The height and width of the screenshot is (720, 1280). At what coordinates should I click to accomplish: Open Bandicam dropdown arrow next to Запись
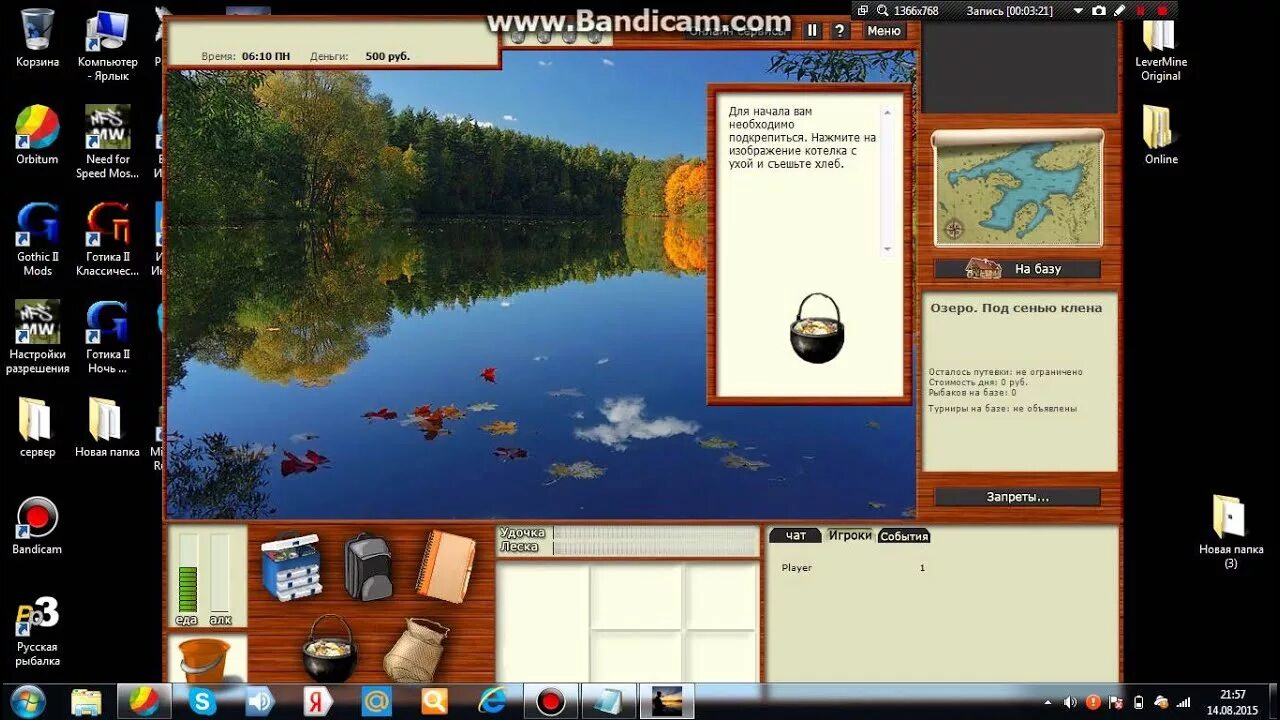coord(1078,10)
